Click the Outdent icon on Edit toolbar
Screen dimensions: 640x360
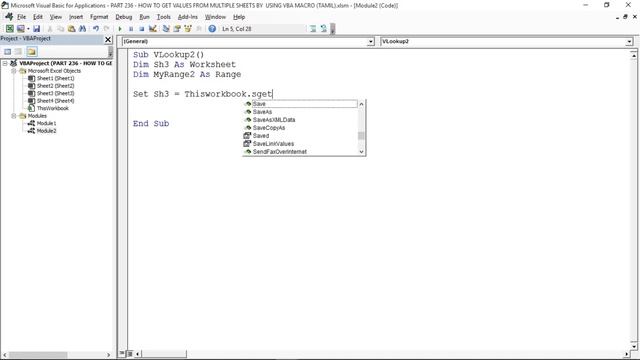click(323, 29)
